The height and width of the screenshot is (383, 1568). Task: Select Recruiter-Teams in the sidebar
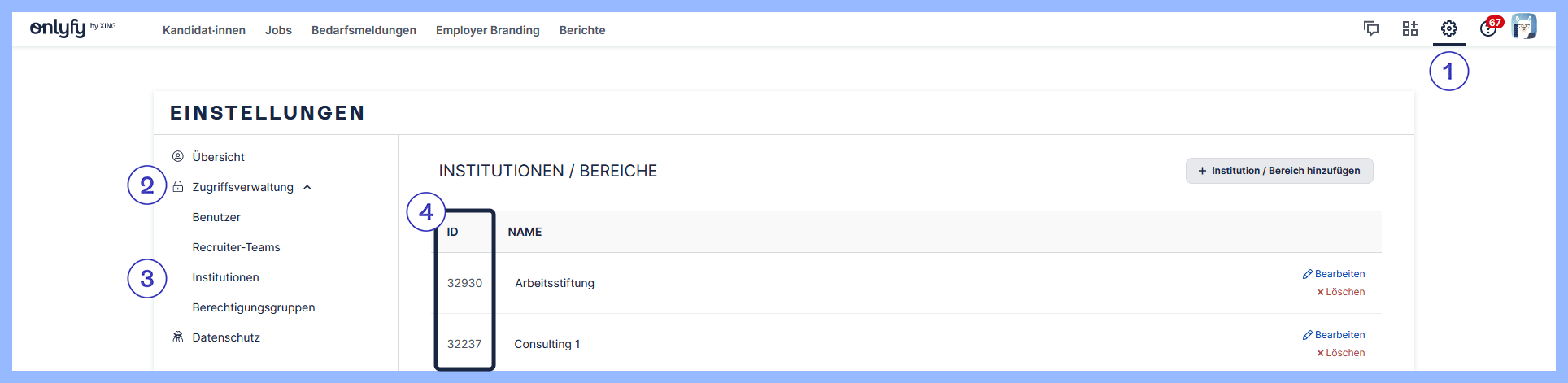click(236, 247)
